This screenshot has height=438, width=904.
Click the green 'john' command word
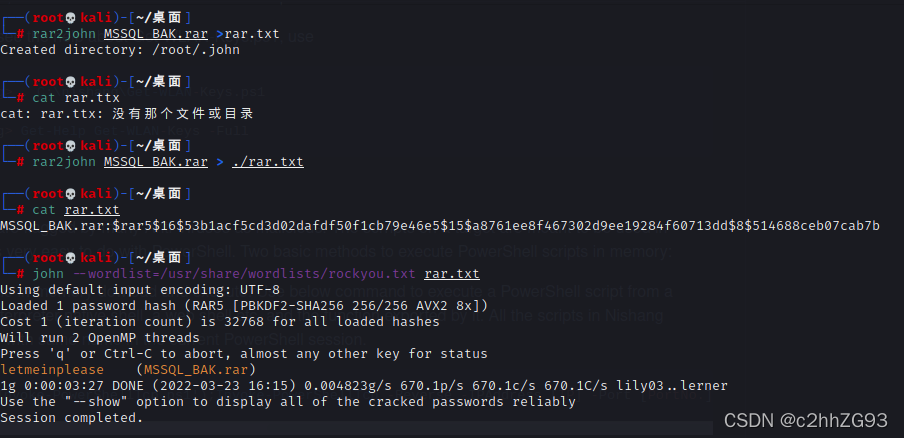(48, 274)
